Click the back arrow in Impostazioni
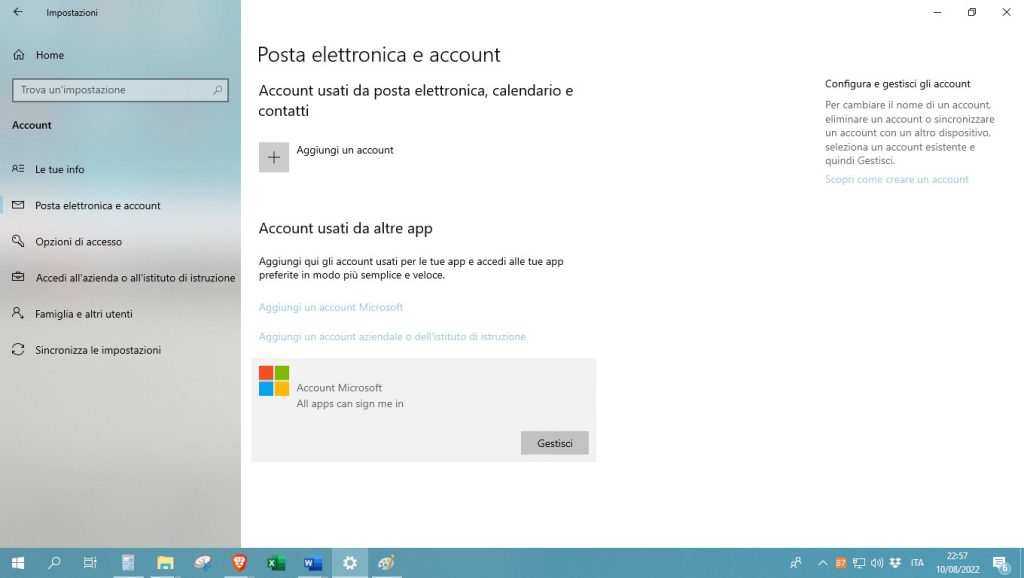The image size is (1024, 578). coord(17,13)
